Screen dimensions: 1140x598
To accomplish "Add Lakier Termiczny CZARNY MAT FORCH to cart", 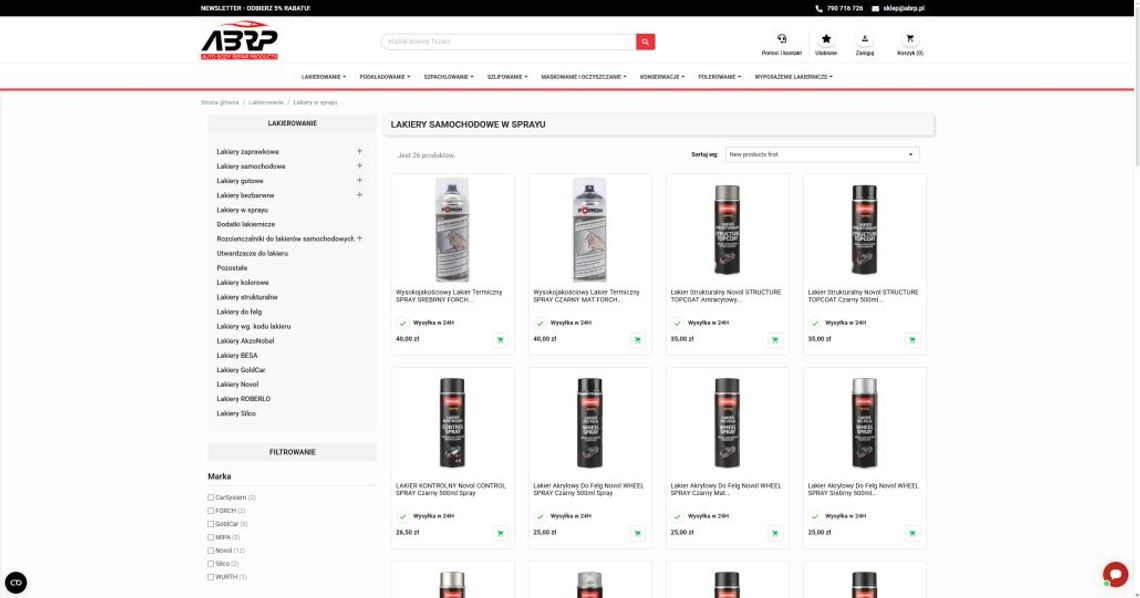I will pos(638,340).
